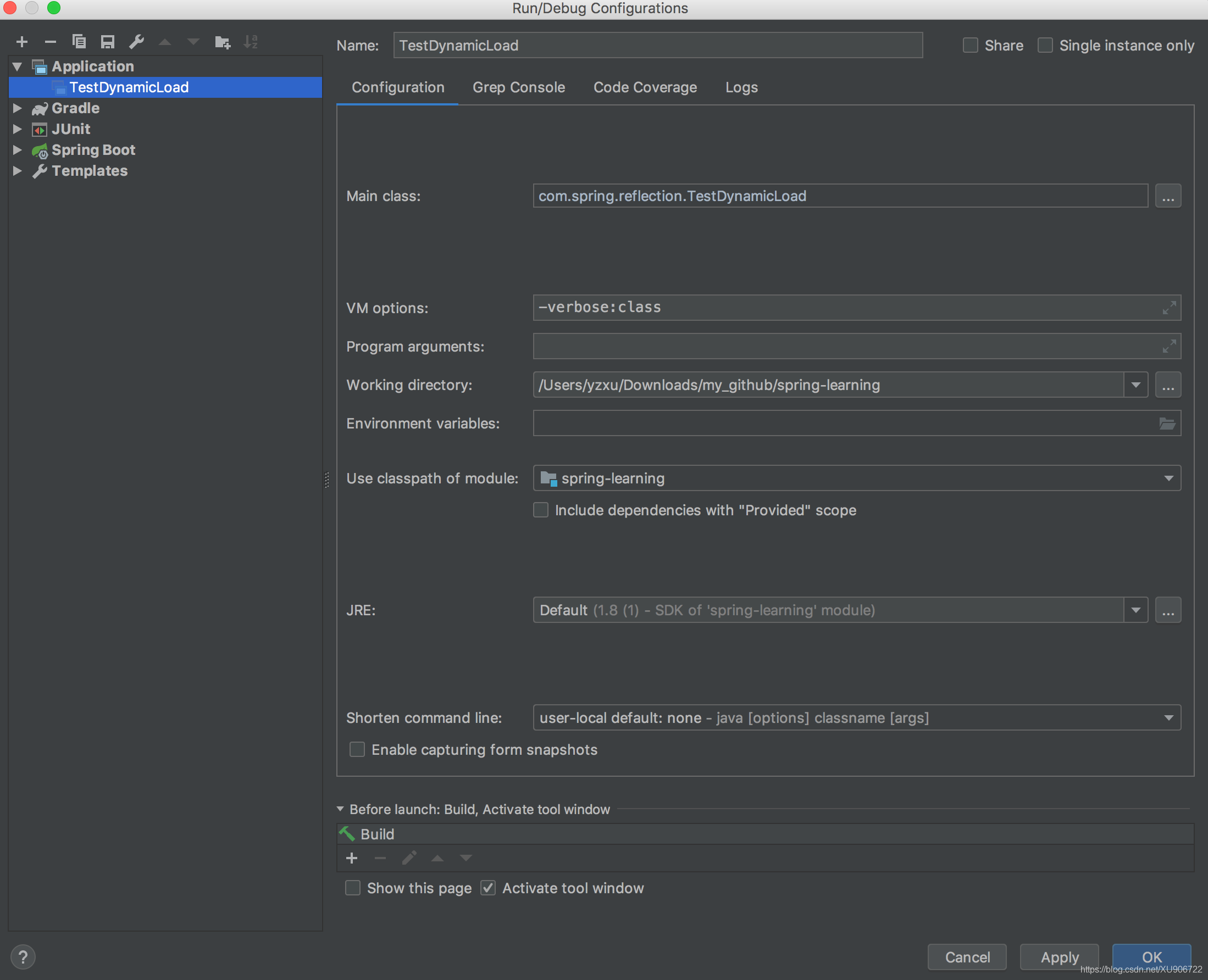
Task: Enable Single instance only checkbox
Action: (x=1045, y=45)
